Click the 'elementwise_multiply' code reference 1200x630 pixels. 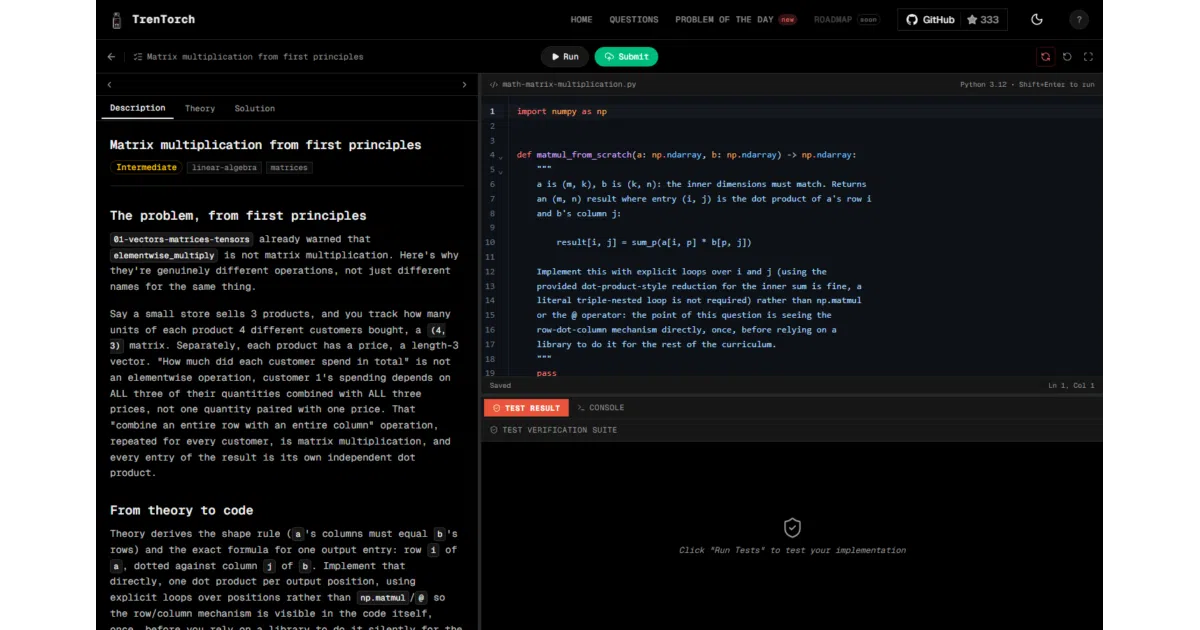[x=164, y=255]
